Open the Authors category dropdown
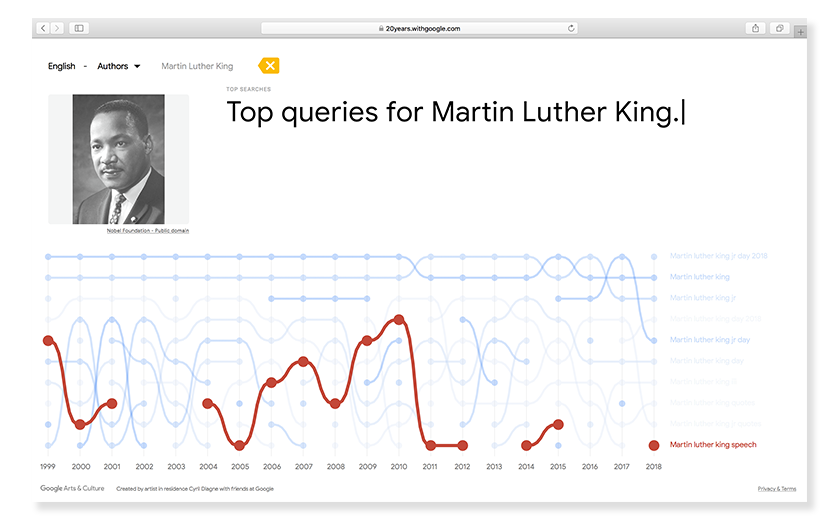840x525 pixels. pyautogui.click(x=118, y=66)
